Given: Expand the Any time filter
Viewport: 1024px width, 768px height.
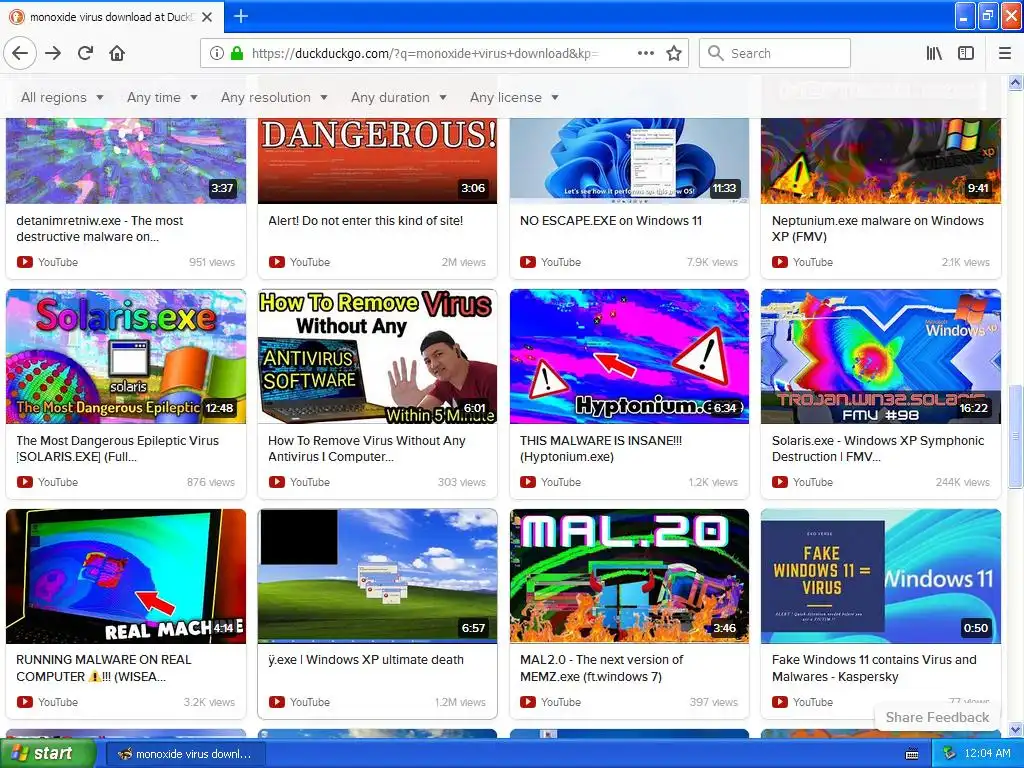Looking at the screenshot, I should tap(162, 97).
